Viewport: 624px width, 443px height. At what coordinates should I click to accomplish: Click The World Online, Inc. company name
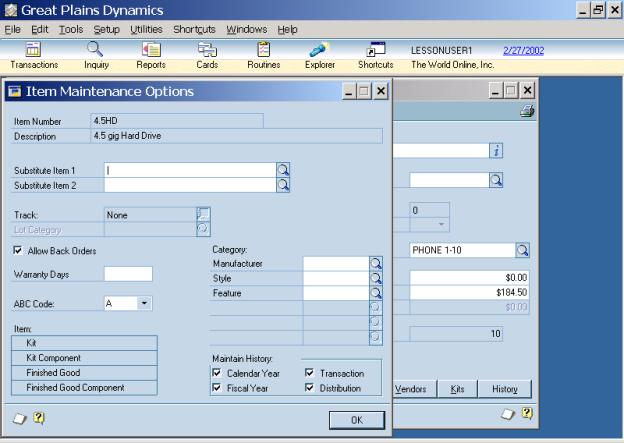coord(452,64)
